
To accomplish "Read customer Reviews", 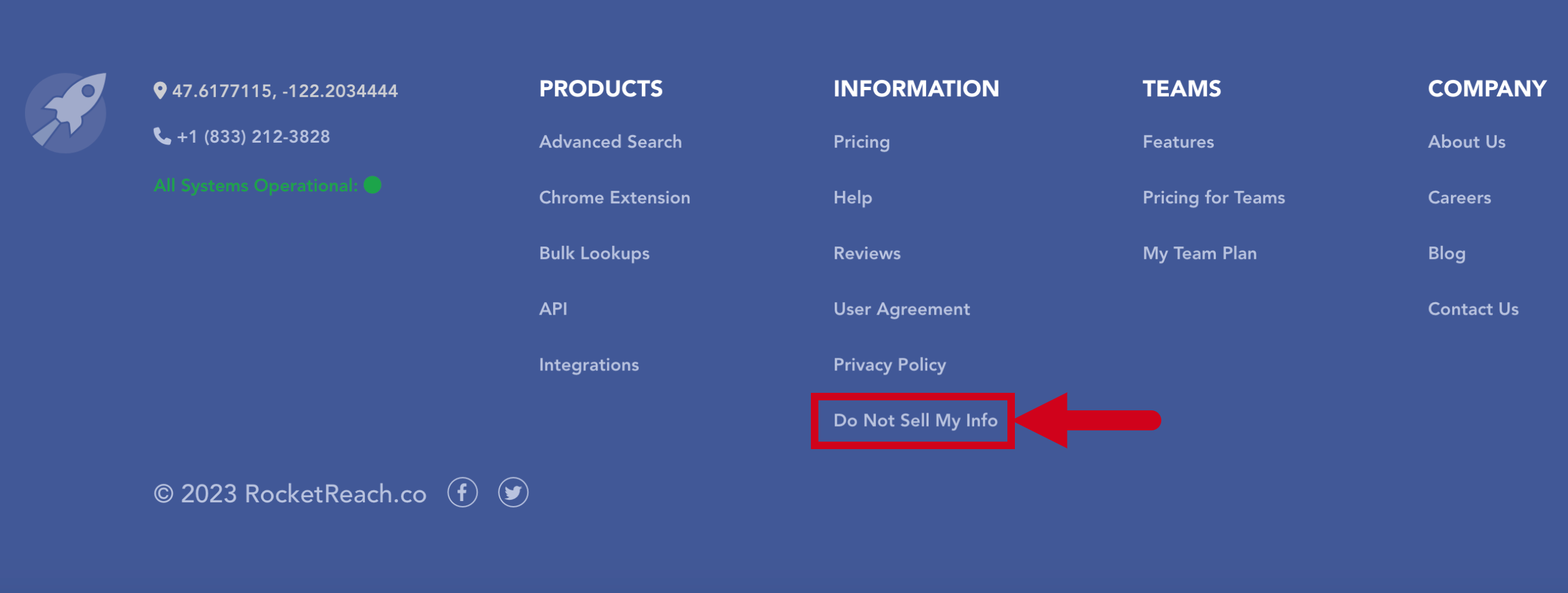I will [x=866, y=253].
